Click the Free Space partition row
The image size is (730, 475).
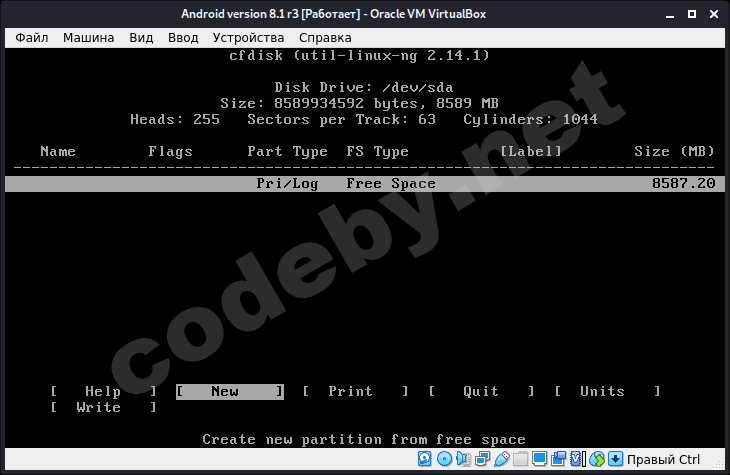365,183
